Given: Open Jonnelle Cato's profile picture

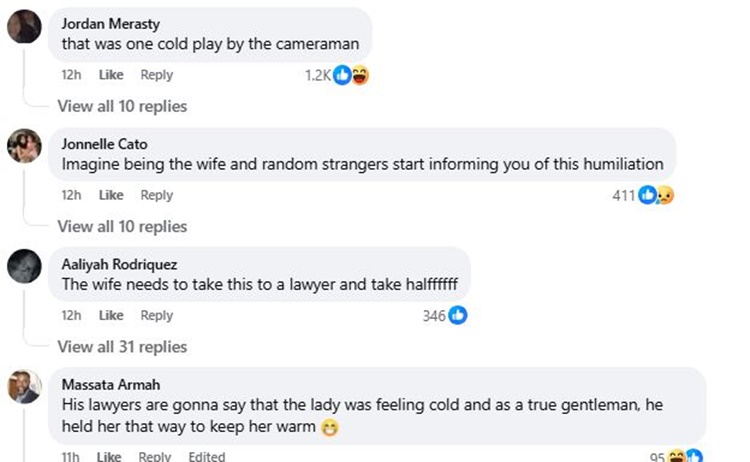Looking at the screenshot, I should [24, 146].
